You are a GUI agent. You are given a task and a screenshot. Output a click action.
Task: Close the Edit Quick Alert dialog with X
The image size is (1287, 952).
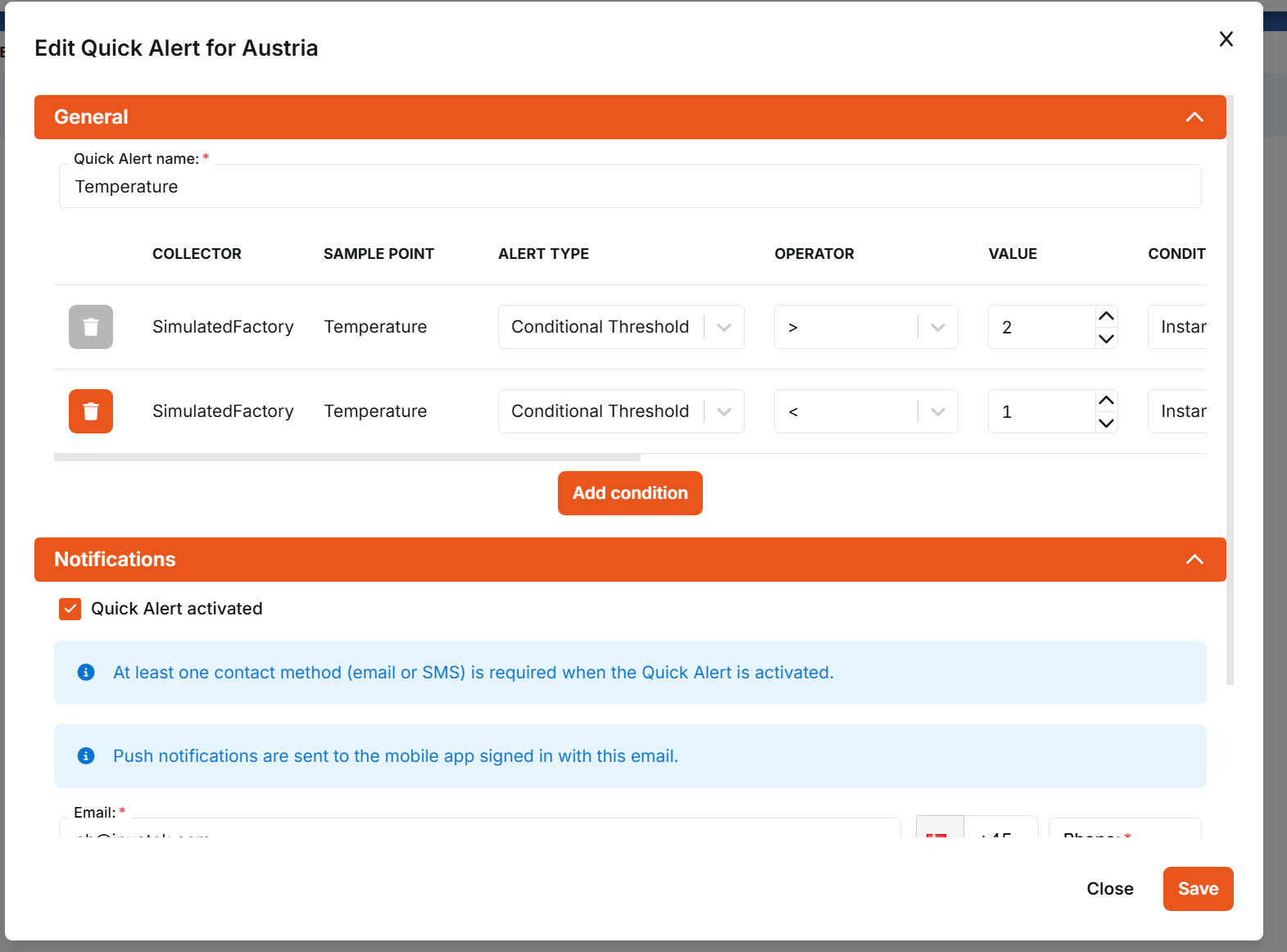pyautogui.click(x=1226, y=39)
